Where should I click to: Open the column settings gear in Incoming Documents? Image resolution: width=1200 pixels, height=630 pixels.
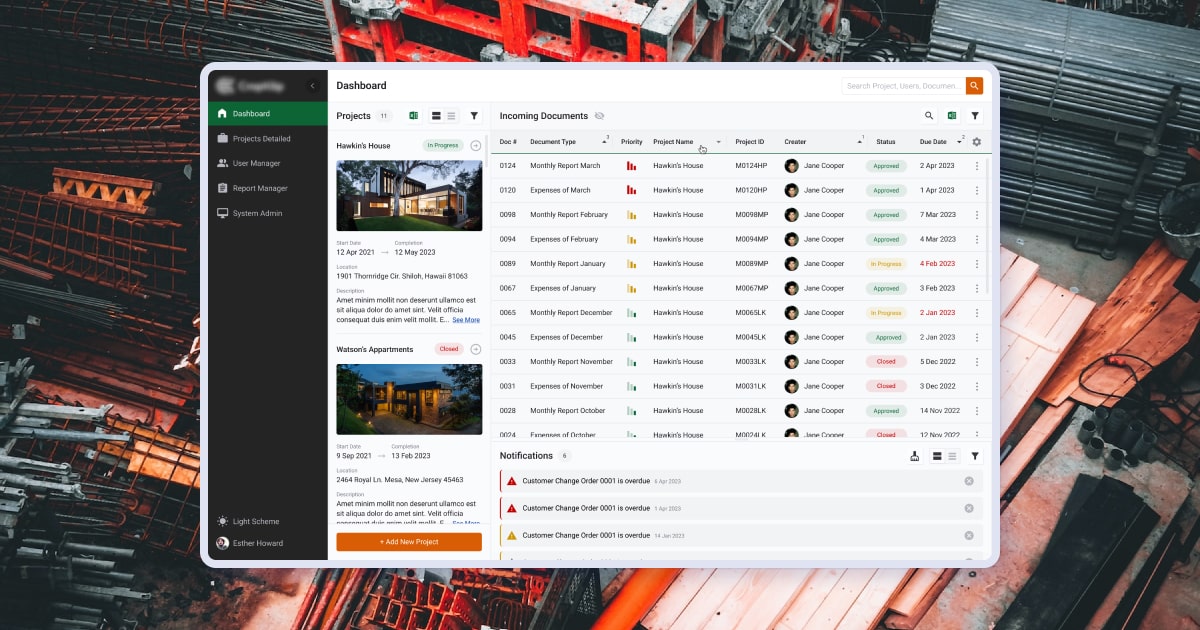[x=976, y=142]
